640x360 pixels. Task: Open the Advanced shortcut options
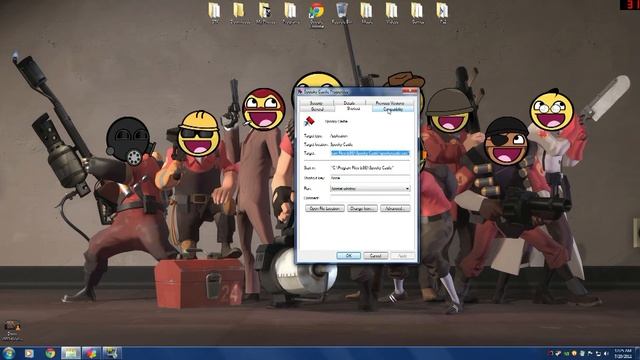(x=395, y=209)
